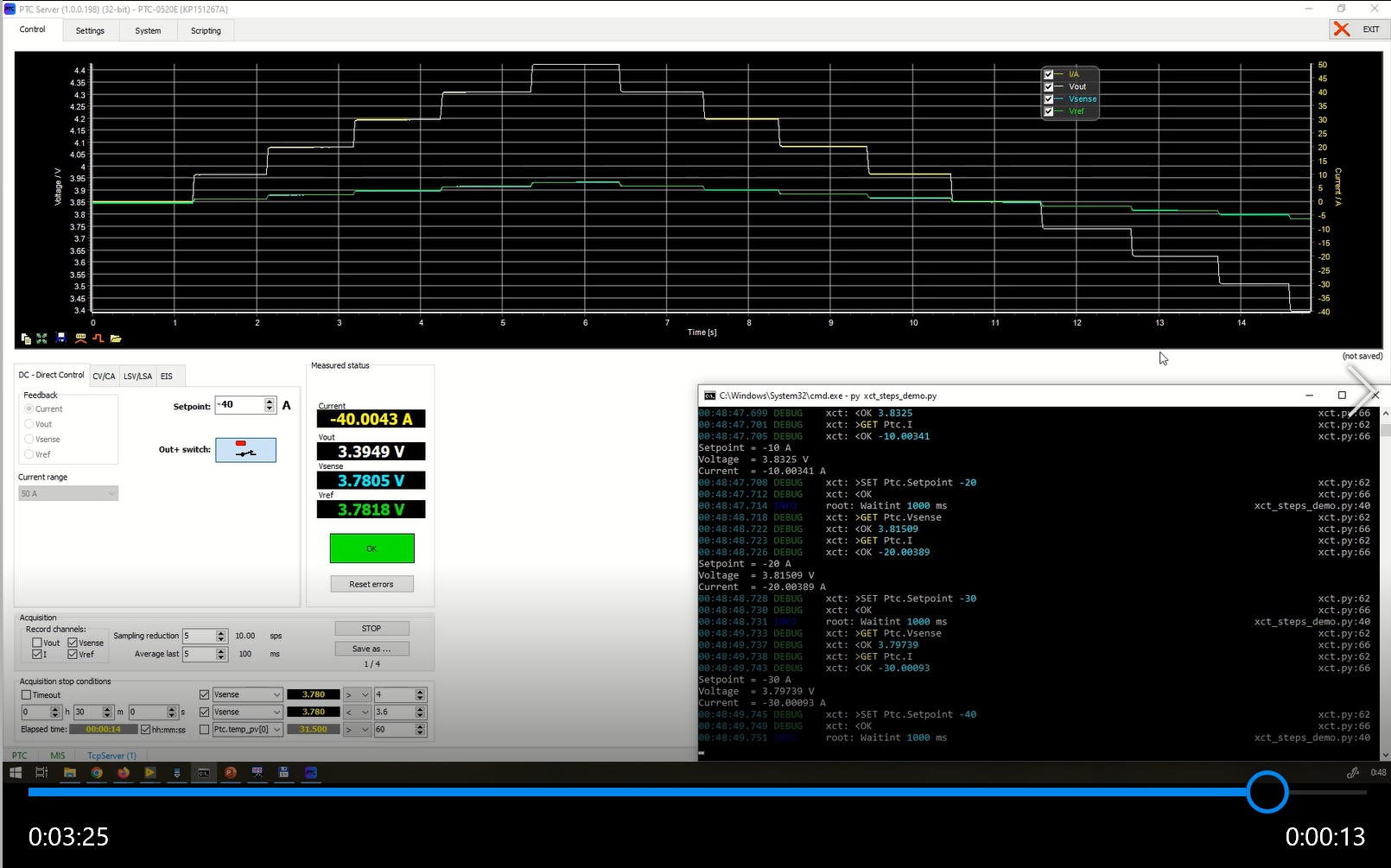The image size is (1391, 868).
Task: Click the PTC Server title bar icon
Action: point(10,9)
